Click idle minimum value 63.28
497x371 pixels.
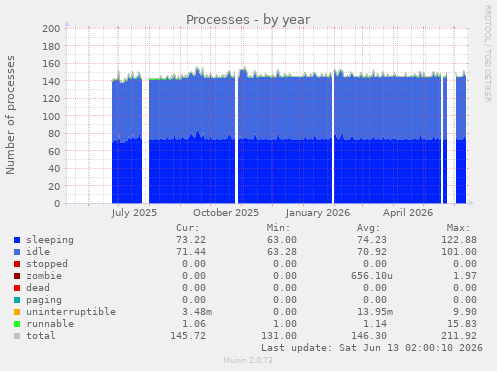click(282, 252)
